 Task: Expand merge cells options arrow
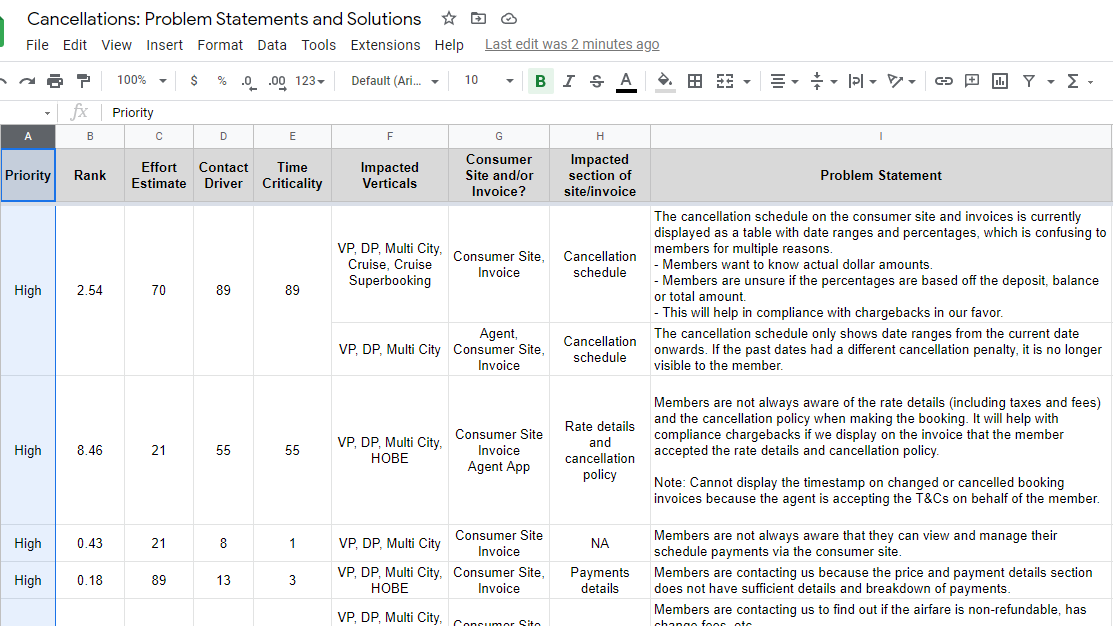click(x=747, y=82)
